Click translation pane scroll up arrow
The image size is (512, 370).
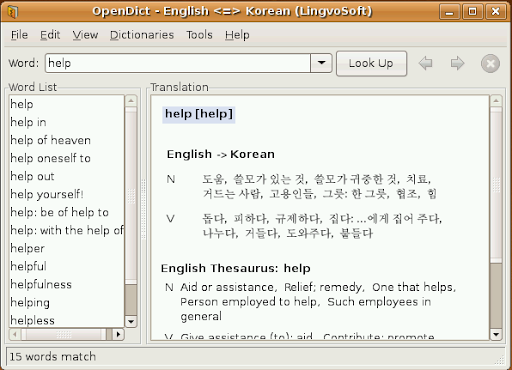tap(496, 100)
